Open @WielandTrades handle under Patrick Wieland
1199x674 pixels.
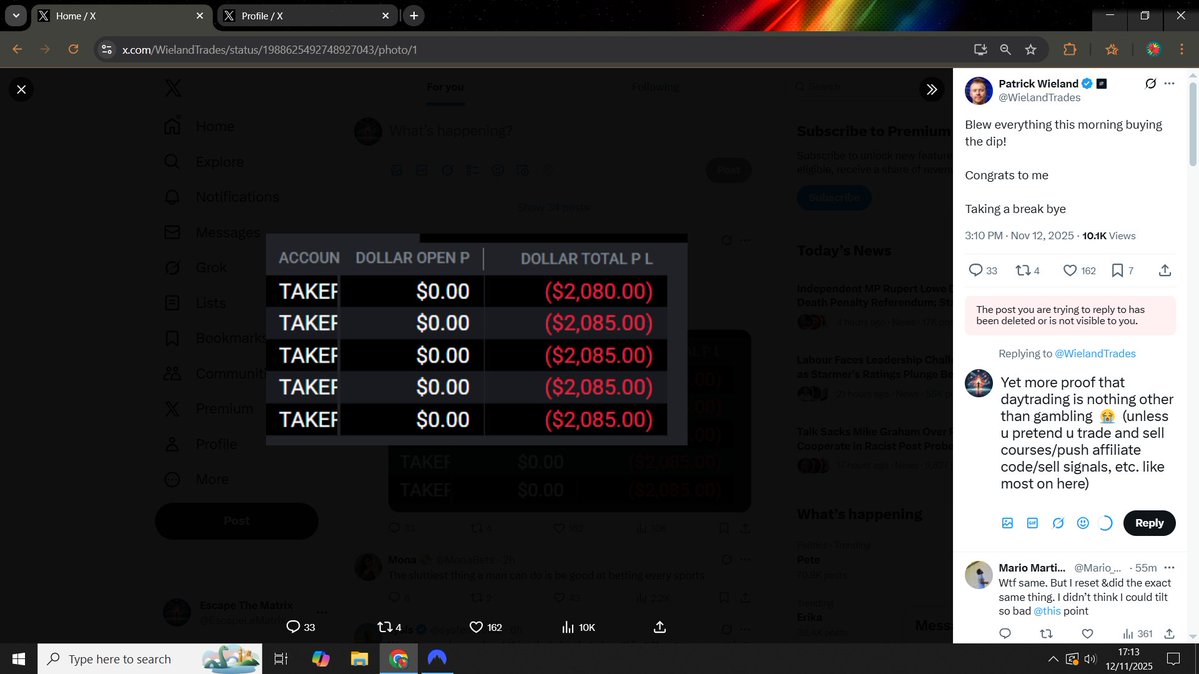[1039, 98]
